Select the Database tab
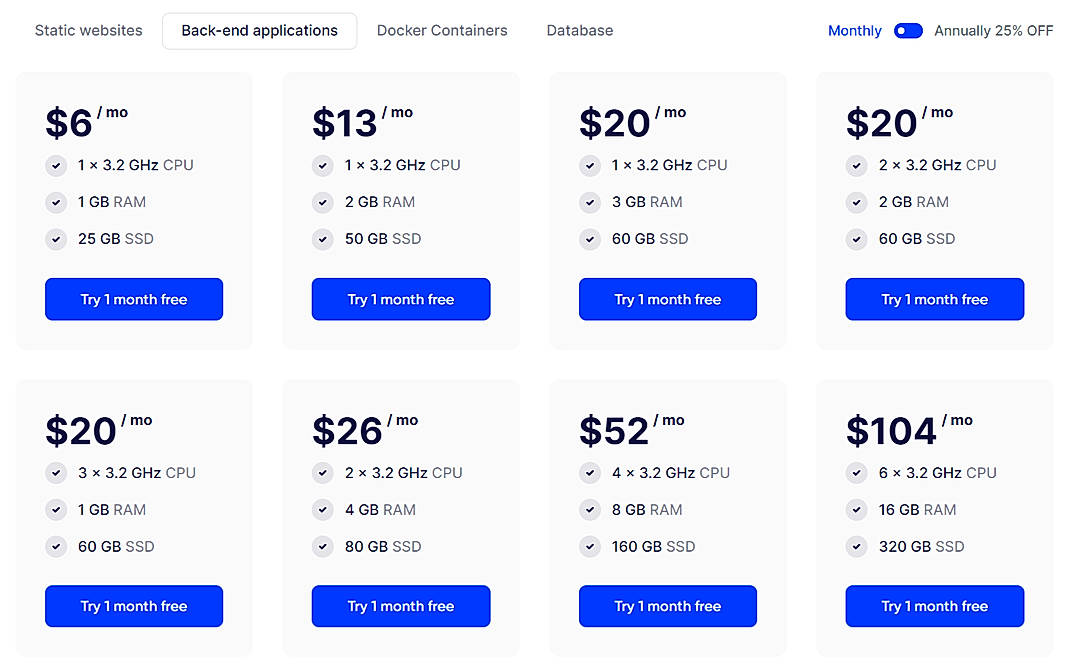Viewport: 1070px width, 669px height. (579, 30)
